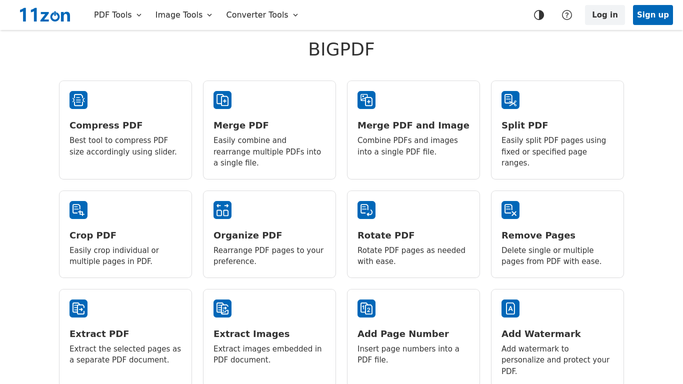Select the Merge PDF and Image icon
The height and width of the screenshot is (384, 683).
tap(366, 100)
